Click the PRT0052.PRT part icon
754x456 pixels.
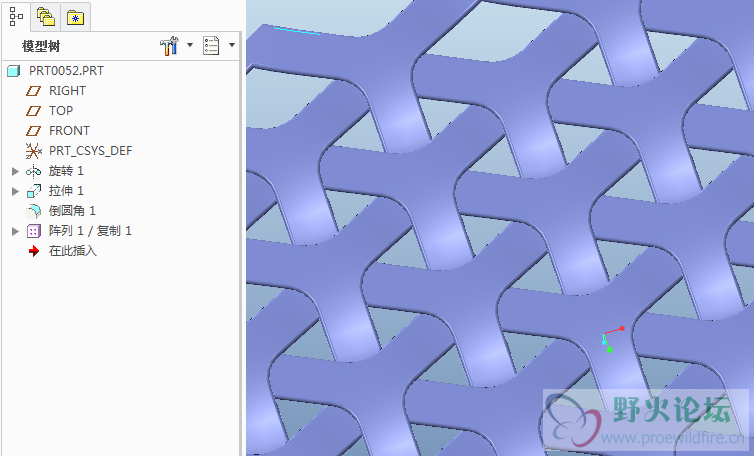tap(13, 71)
